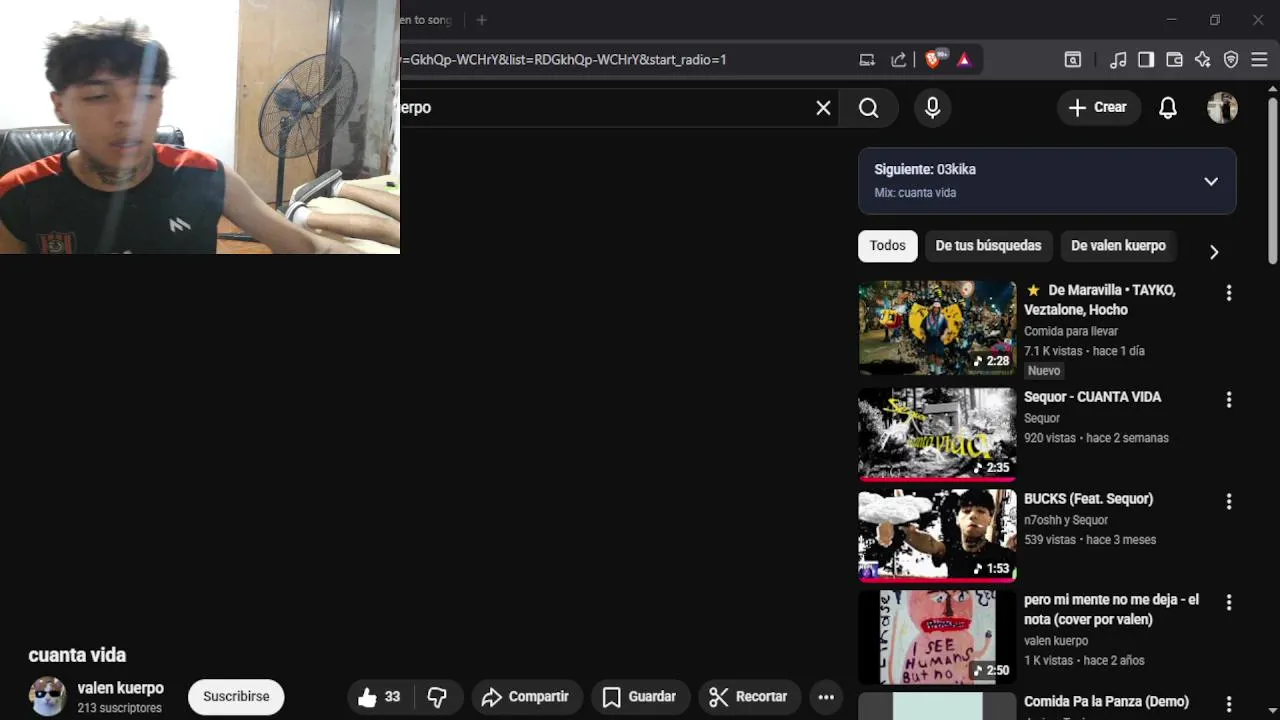Open options for Comida Pa la Panza
Image resolution: width=1280 pixels, height=720 pixels.
[1229, 704]
